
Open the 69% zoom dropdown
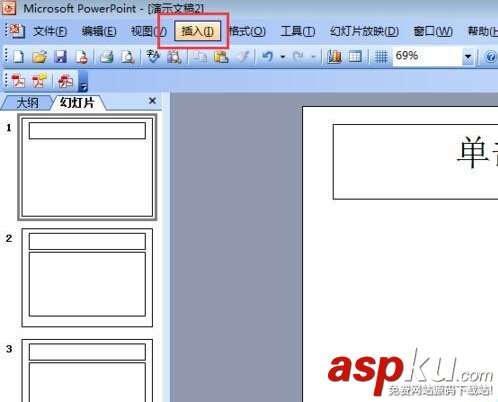[468, 57]
